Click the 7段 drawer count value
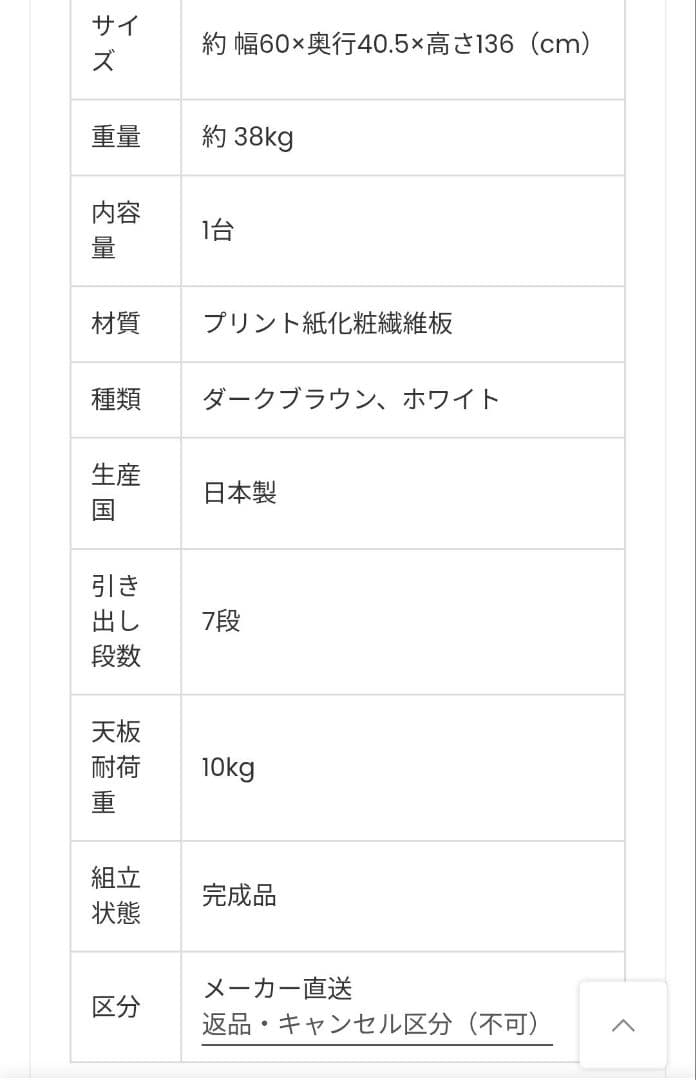Viewport: 696px width, 1080px height. point(222,622)
